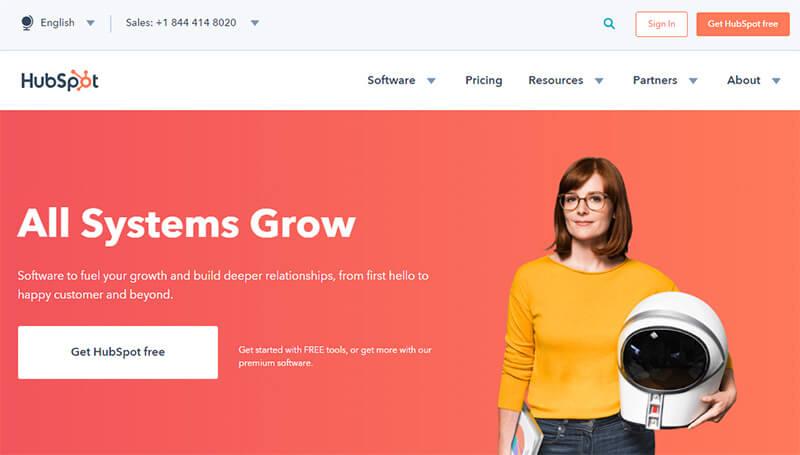Expand the Partners menu arrow
Image resolution: width=800 pixels, height=455 pixels.
pos(693,81)
